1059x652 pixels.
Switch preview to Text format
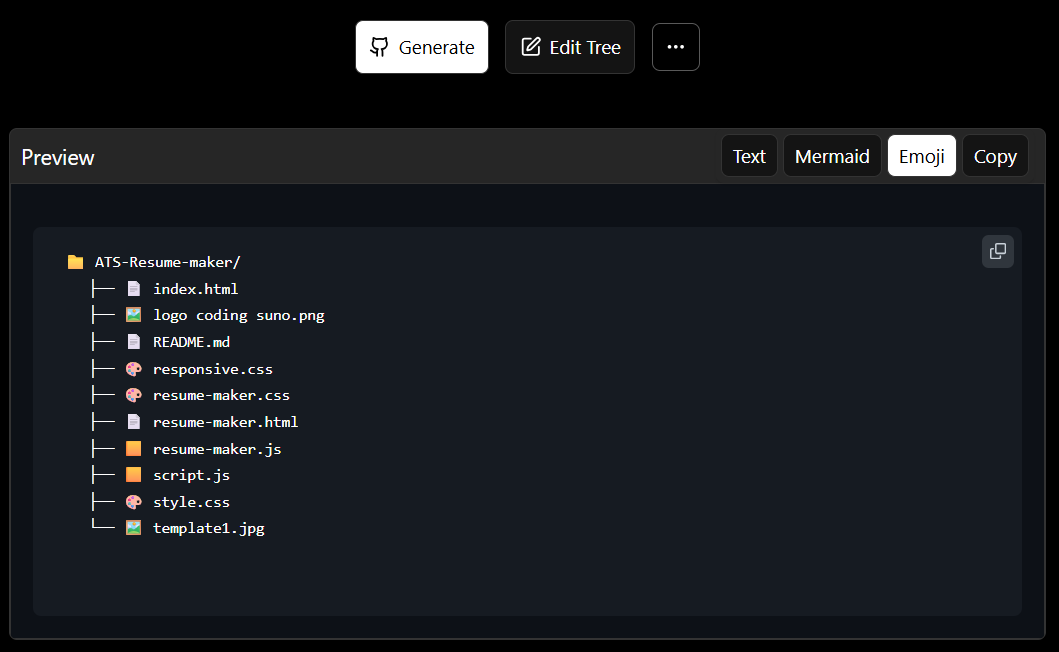point(749,156)
